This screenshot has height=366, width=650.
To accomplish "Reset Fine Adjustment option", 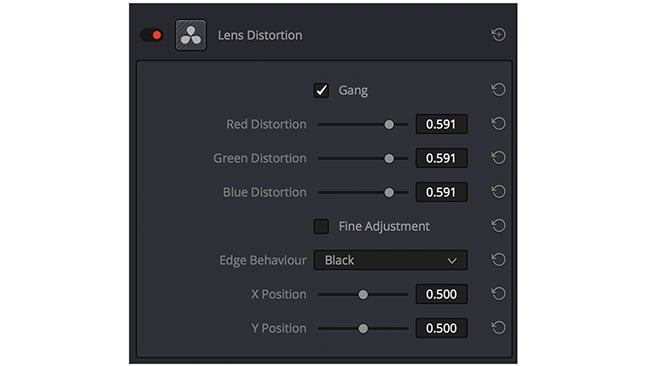I will (x=498, y=225).
